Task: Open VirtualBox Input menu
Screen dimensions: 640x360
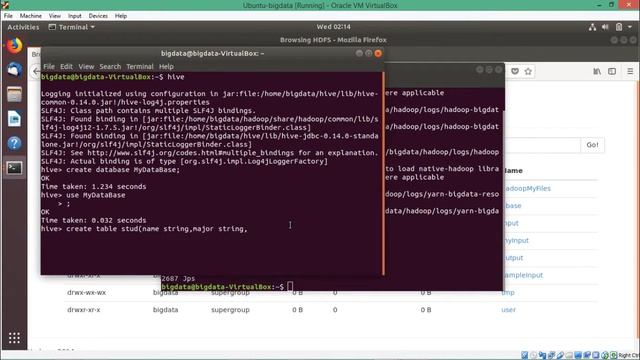Action: pyautogui.click(x=75, y=16)
